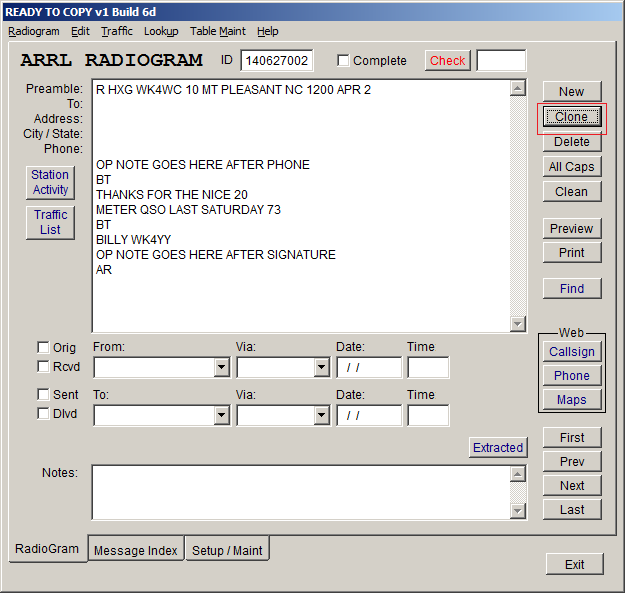Image resolution: width=625 pixels, height=593 pixels.
Task: Enable the Orig checkbox
Action: (43, 347)
